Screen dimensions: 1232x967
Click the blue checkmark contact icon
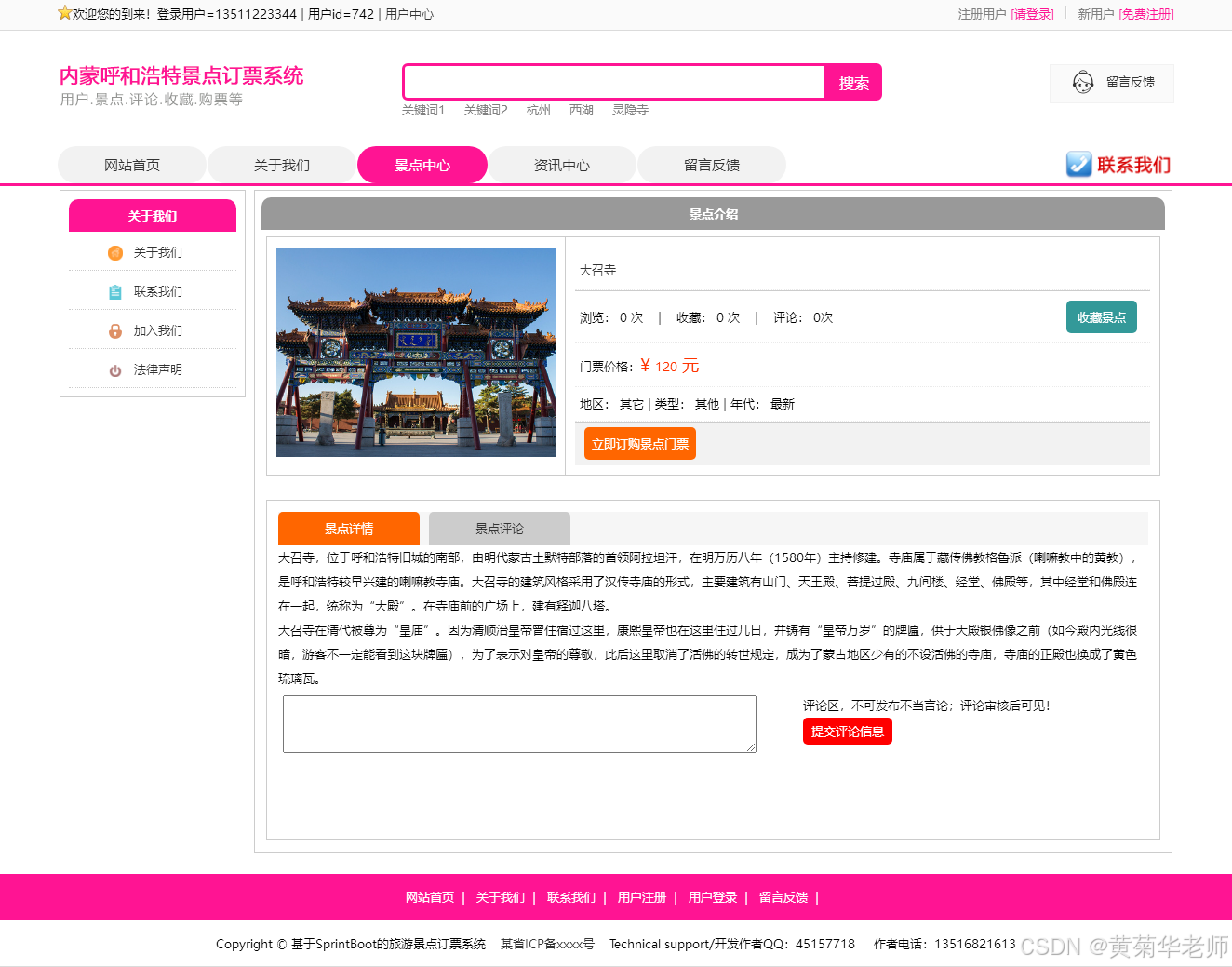pos(1078,164)
